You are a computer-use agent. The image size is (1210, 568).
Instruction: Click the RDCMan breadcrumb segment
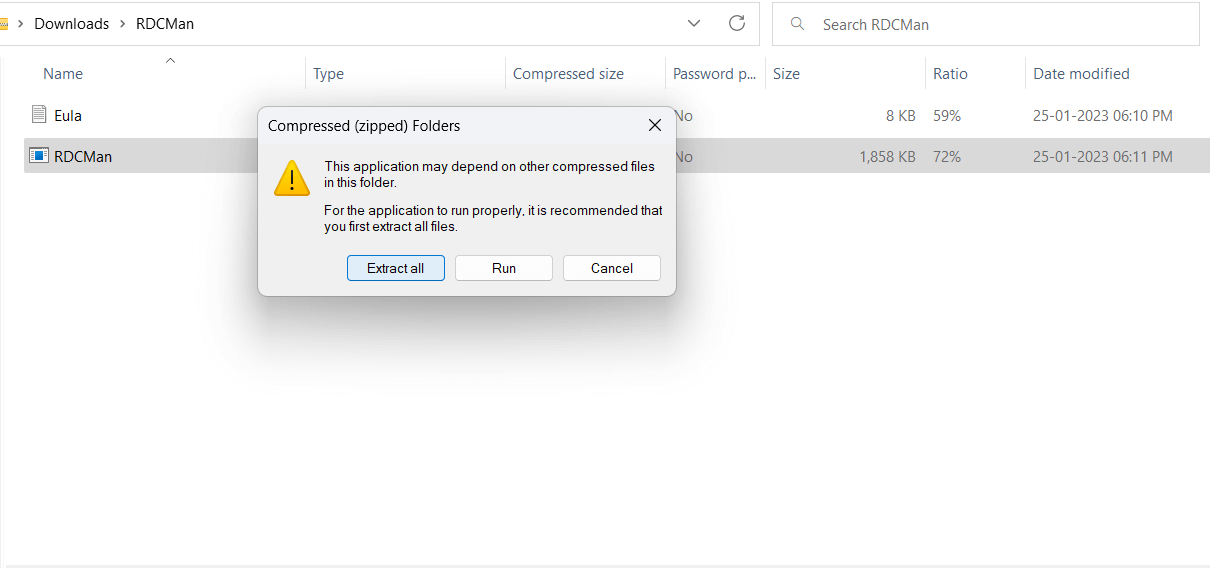coord(165,24)
